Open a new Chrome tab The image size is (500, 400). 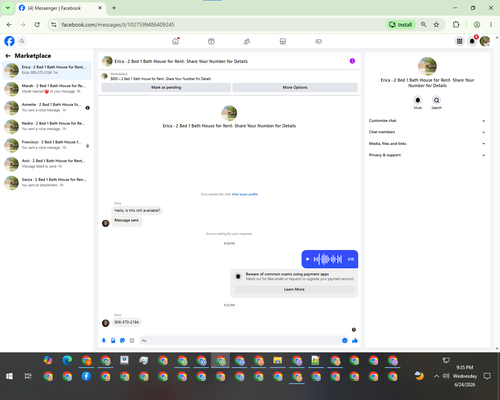click(x=114, y=8)
